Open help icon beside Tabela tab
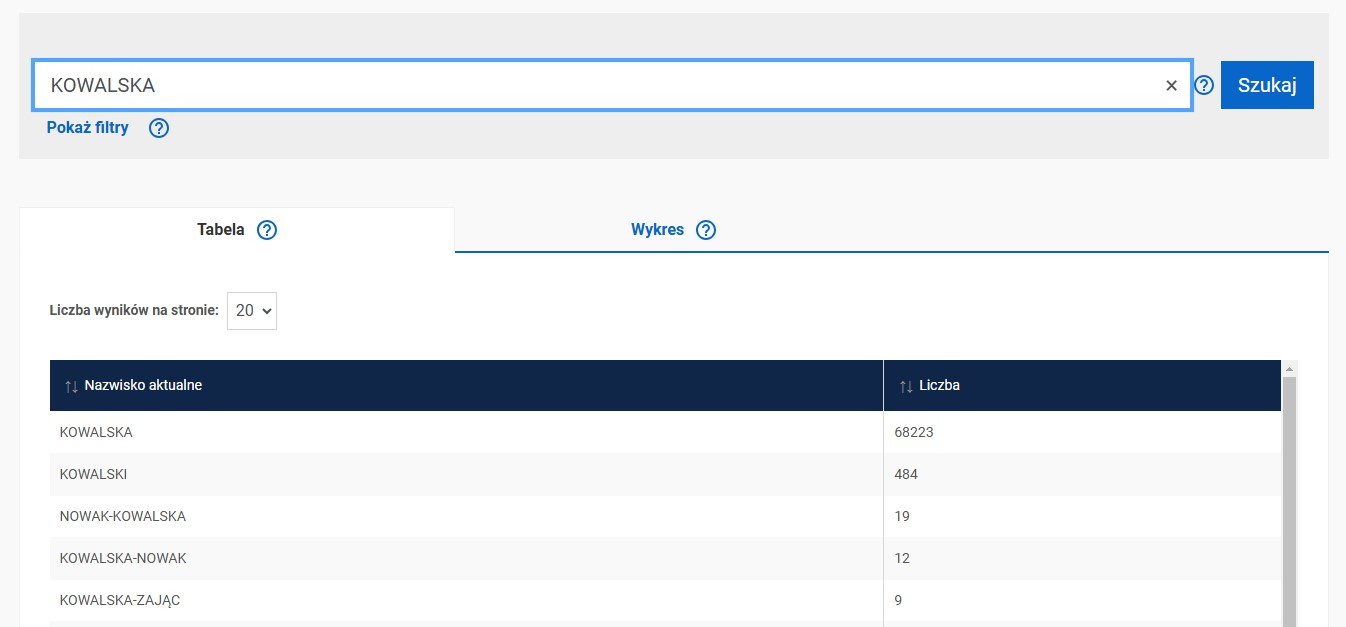The image size is (1346, 627). point(267,230)
